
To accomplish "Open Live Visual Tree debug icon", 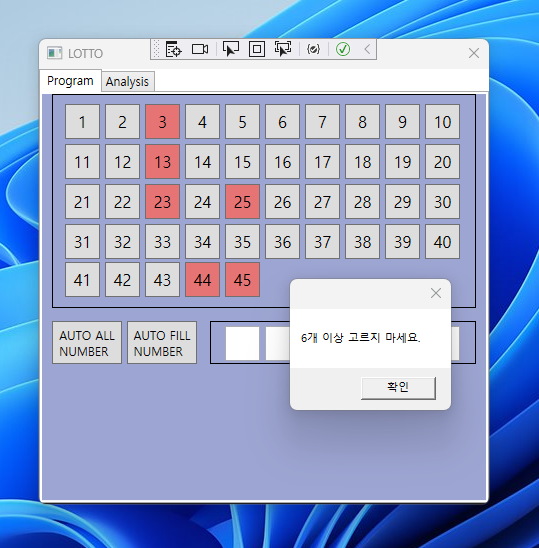I will pos(173,49).
